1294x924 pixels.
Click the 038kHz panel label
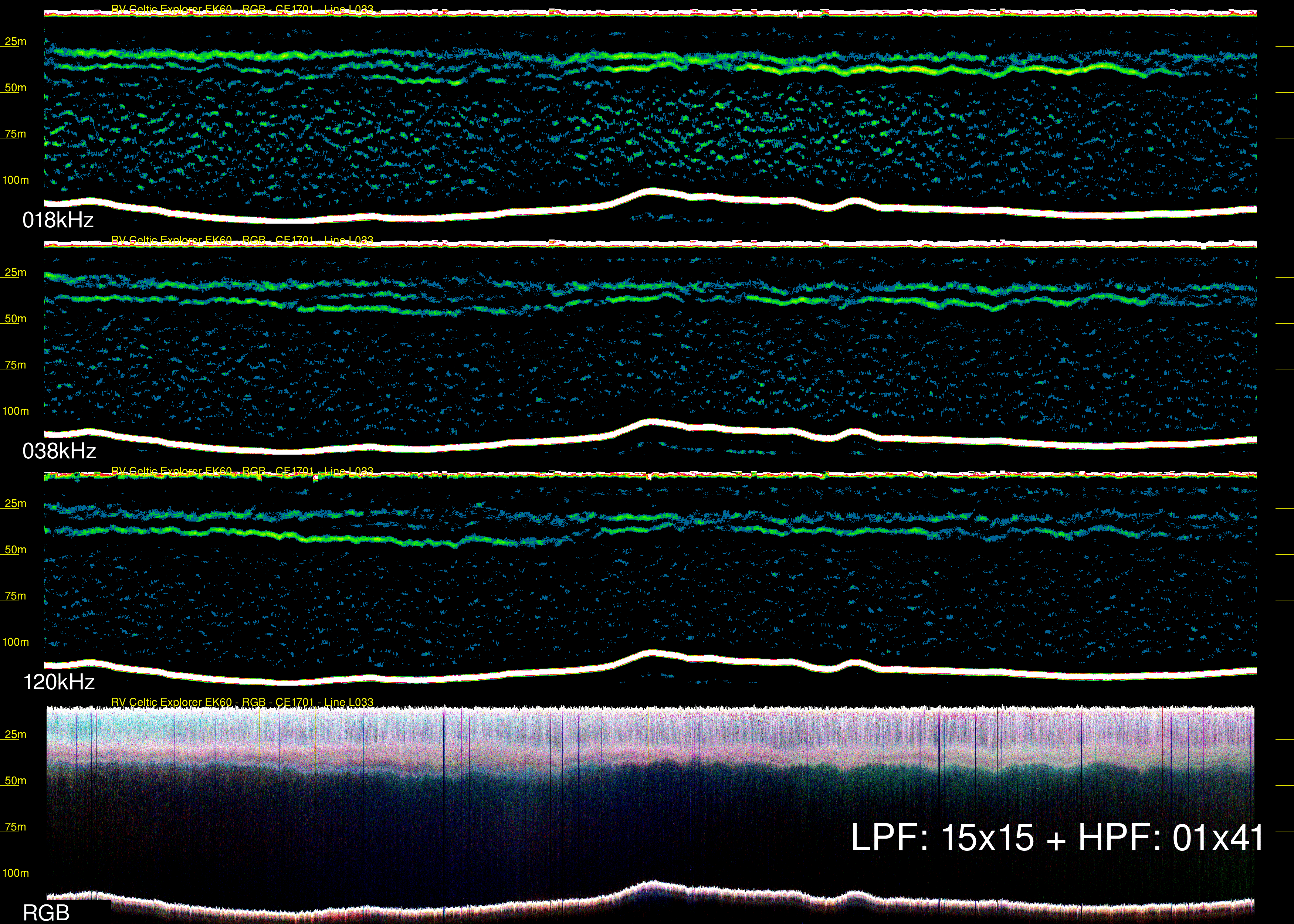click(x=59, y=451)
